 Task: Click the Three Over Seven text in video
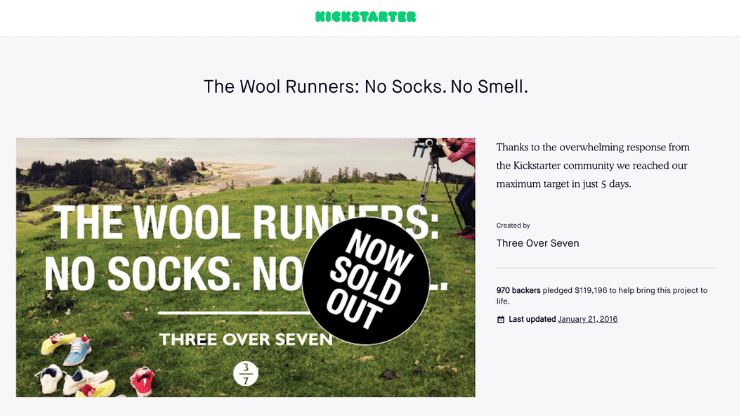(245, 339)
